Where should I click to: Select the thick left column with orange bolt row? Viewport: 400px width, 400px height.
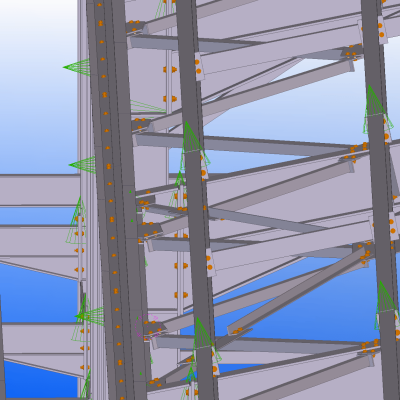pos(117,200)
